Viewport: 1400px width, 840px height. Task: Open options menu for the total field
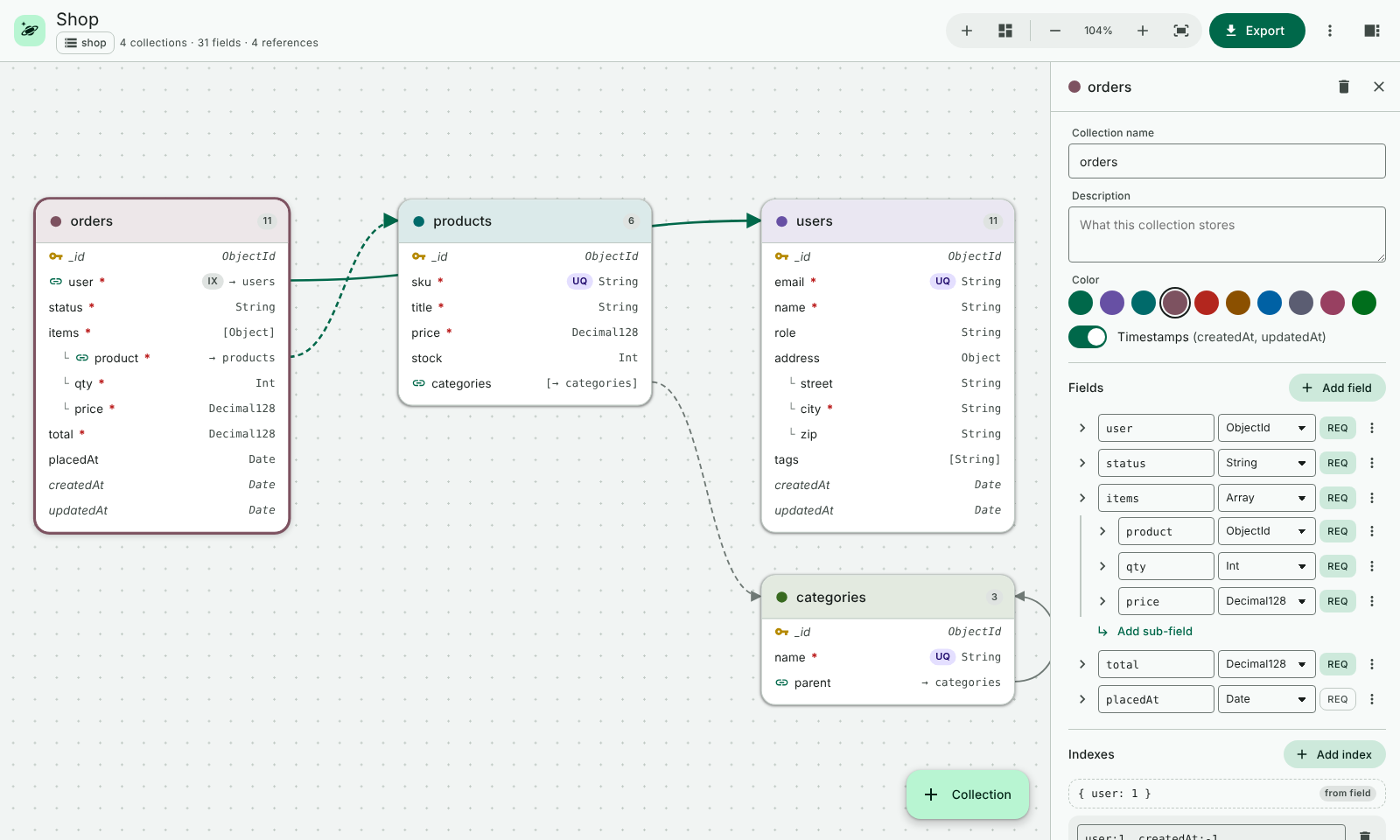pos(1372,664)
